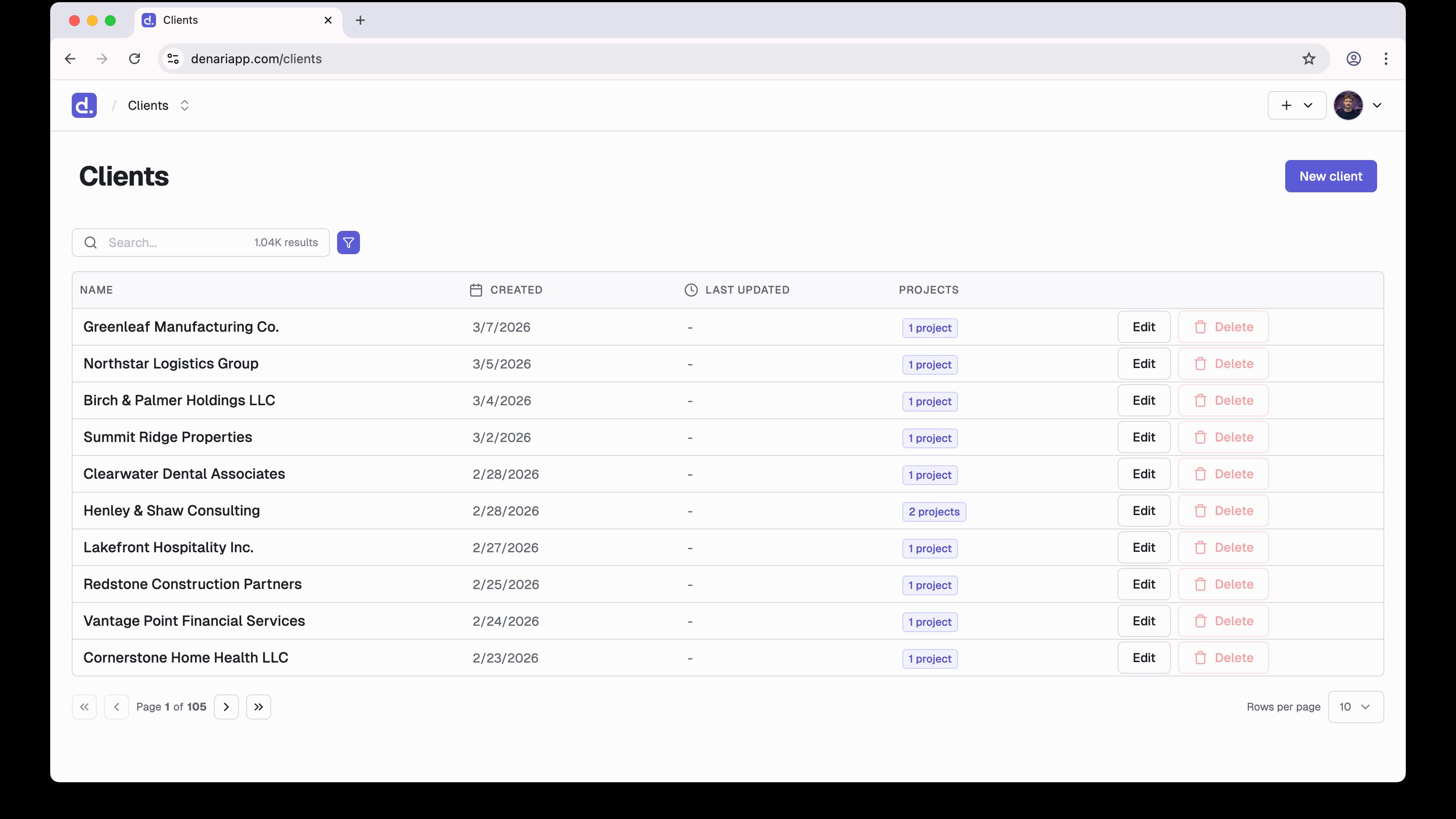Open a new browser tab with plus
1456x819 pixels.
point(360,20)
